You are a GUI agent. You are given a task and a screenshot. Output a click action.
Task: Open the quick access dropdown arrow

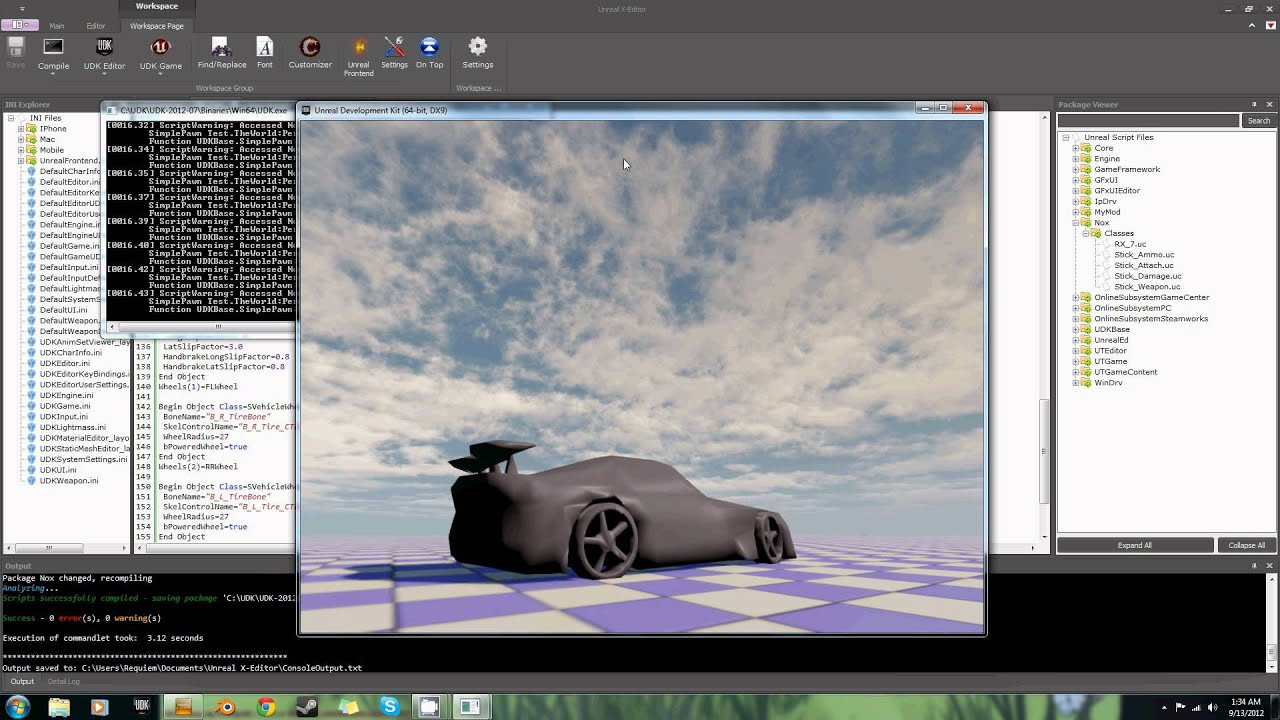[x=22, y=8]
